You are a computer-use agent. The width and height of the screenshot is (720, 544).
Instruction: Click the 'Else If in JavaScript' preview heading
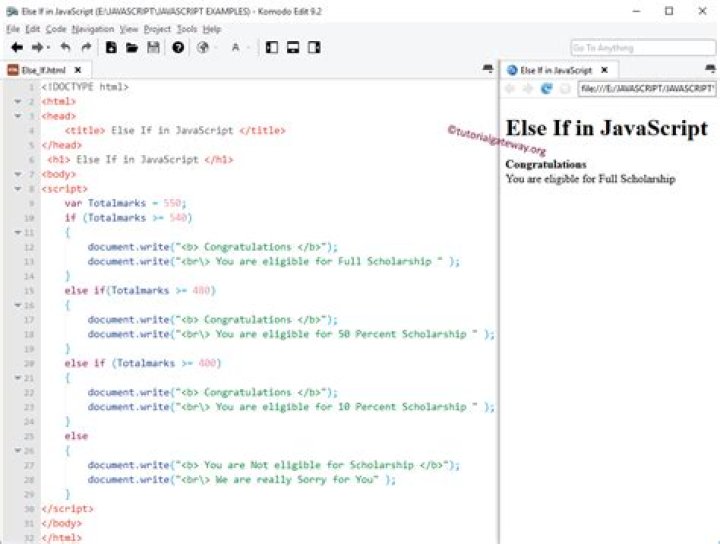pyautogui.click(x=607, y=128)
